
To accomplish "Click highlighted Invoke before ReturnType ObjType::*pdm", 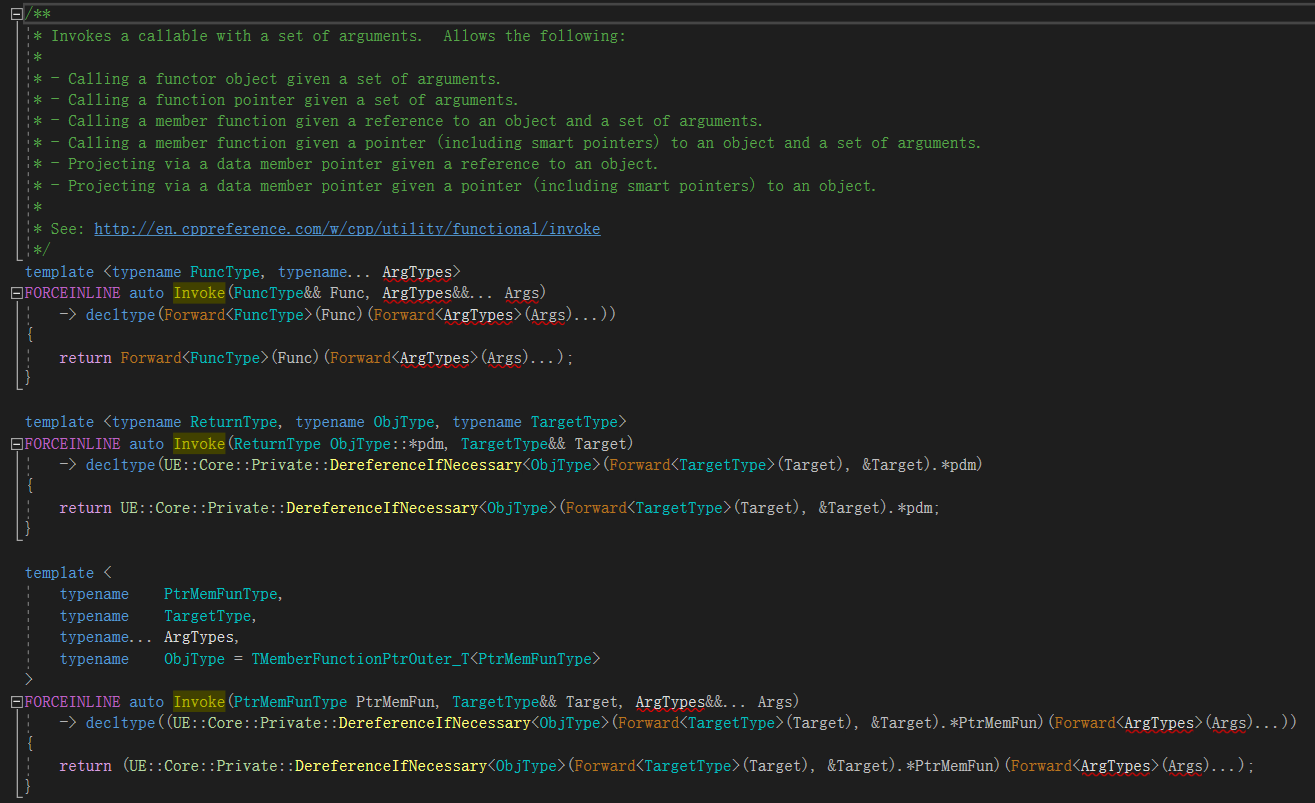I will click(x=199, y=443).
